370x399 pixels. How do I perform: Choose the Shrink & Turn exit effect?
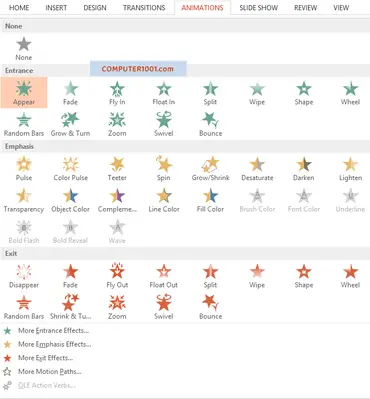[x=70, y=308]
